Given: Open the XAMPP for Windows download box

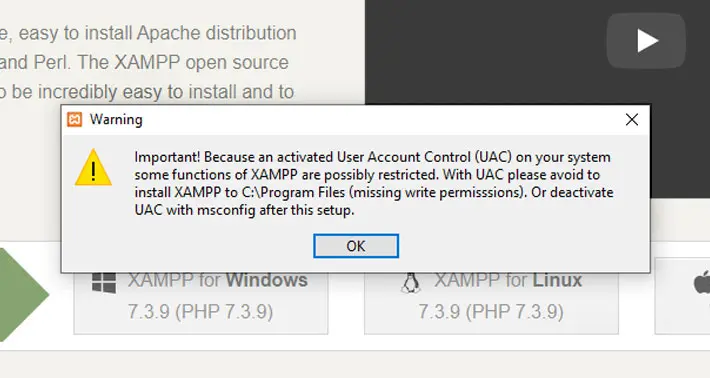Looking at the screenshot, I should click(201, 302).
